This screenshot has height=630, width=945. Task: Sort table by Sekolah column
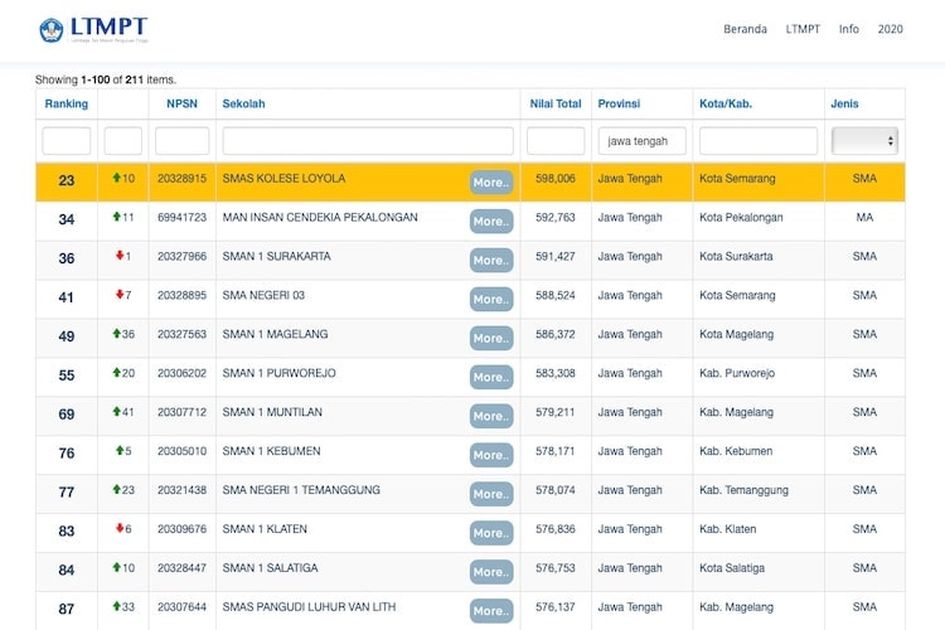(243, 104)
